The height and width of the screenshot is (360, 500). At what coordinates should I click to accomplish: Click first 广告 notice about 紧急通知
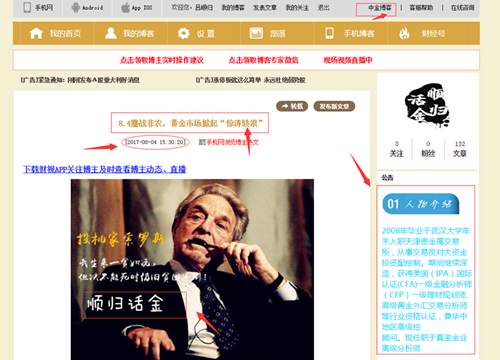[x=80, y=80]
